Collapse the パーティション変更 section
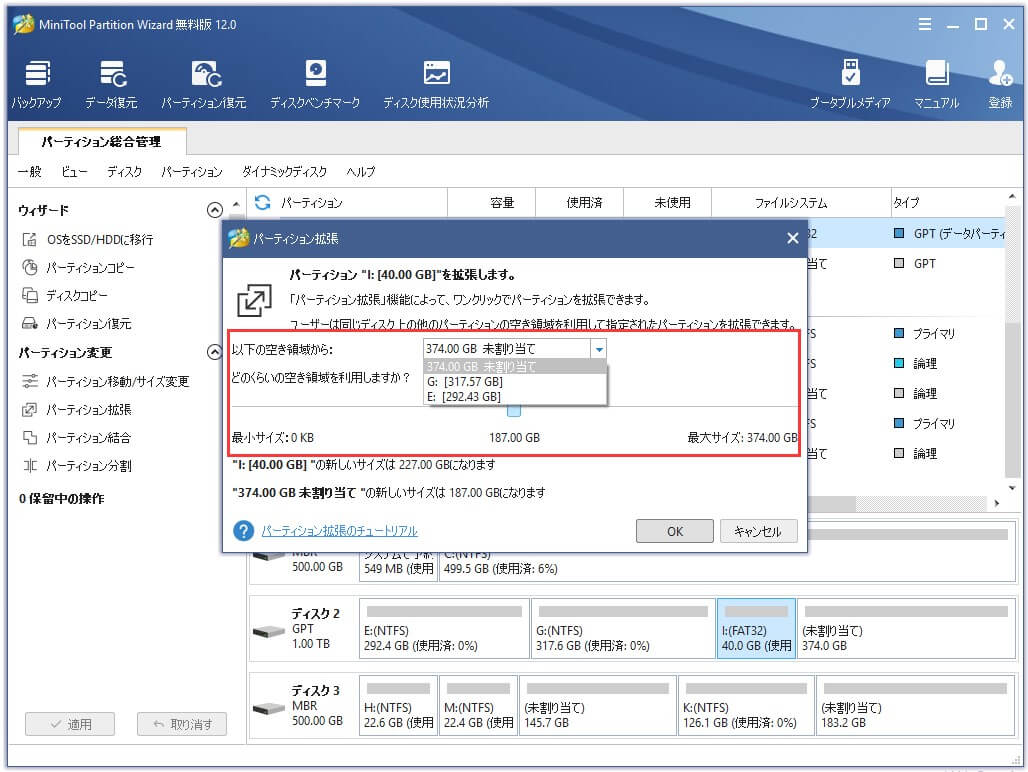 215,352
